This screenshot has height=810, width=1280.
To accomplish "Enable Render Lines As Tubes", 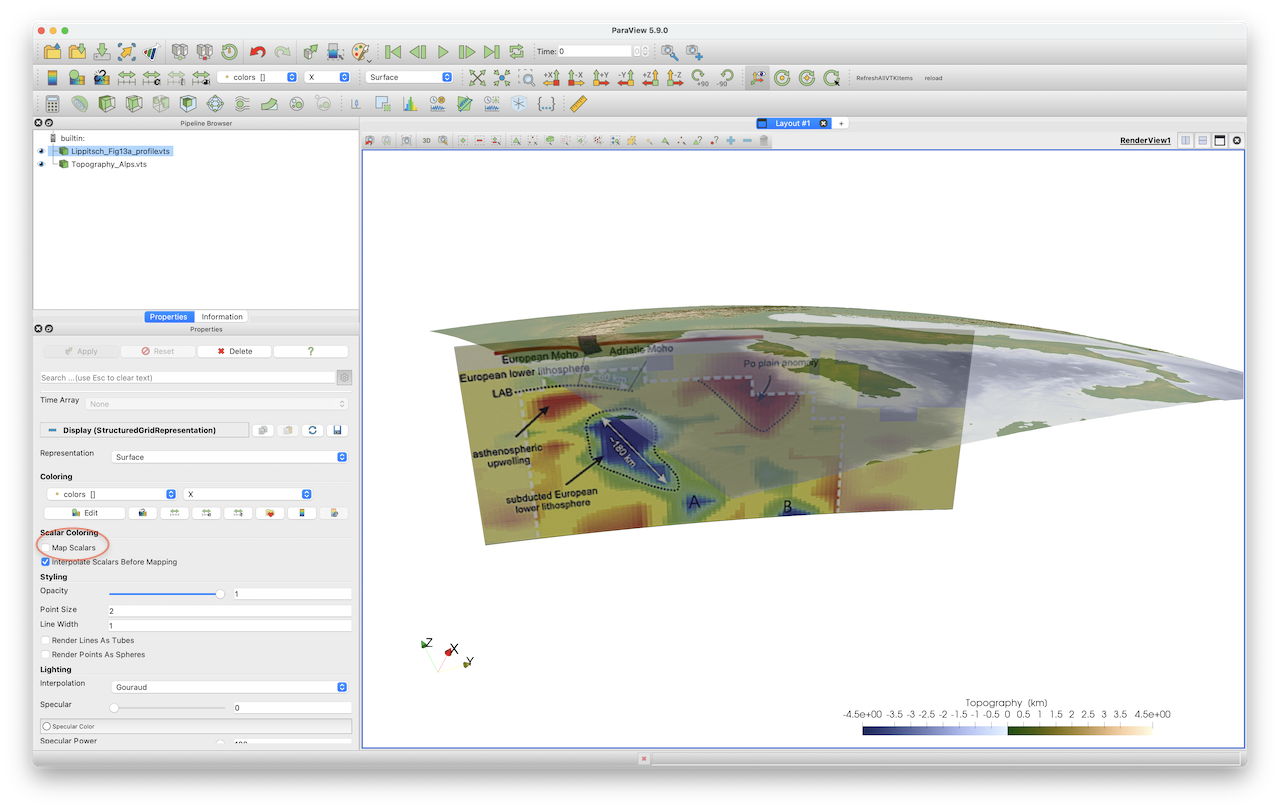I will coord(46,640).
